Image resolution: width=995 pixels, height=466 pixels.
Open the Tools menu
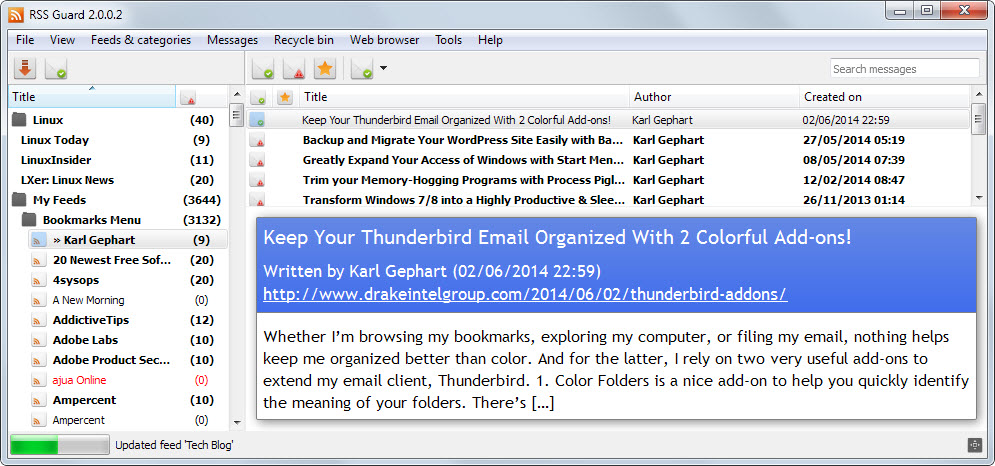(x=449, y=40)
